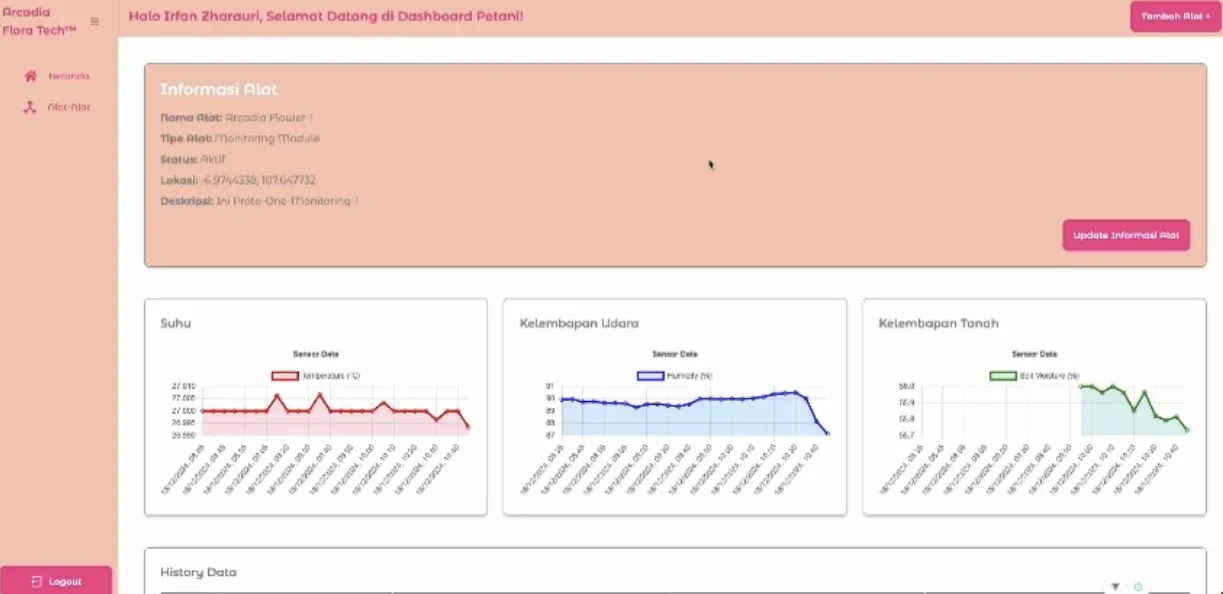Click the Informasi Alat heading
The height and width of the screenshot is (594, 1223).
tap(219, 89)
